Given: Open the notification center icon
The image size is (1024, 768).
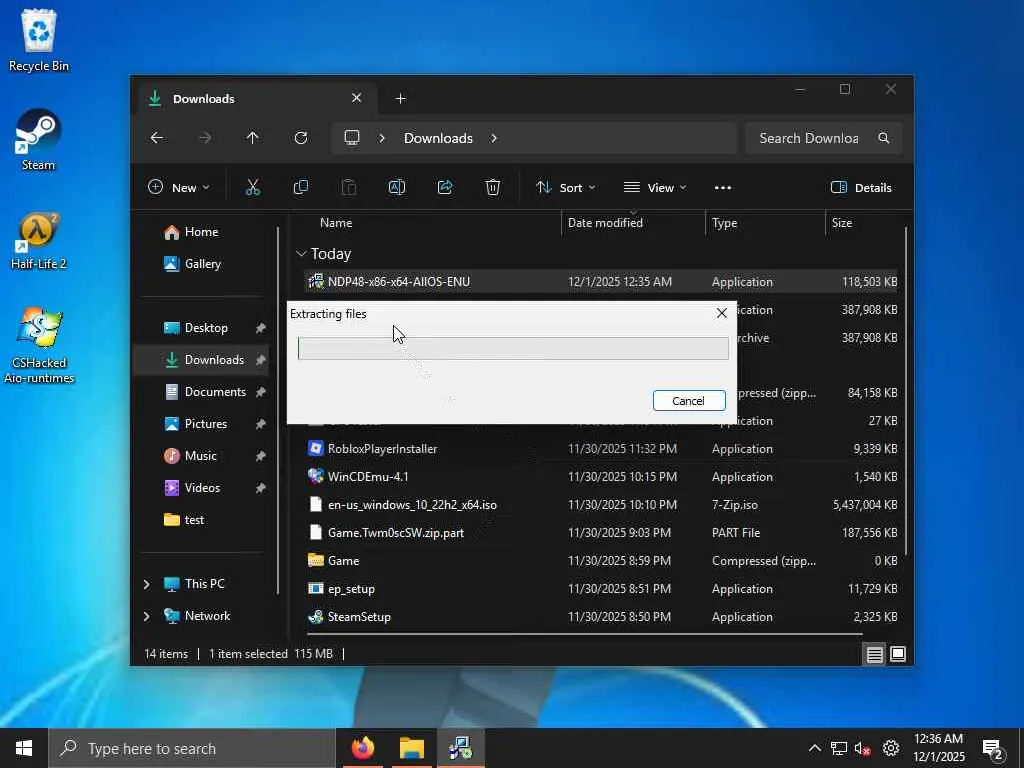Looking at the screenshot, I should 993,749.
